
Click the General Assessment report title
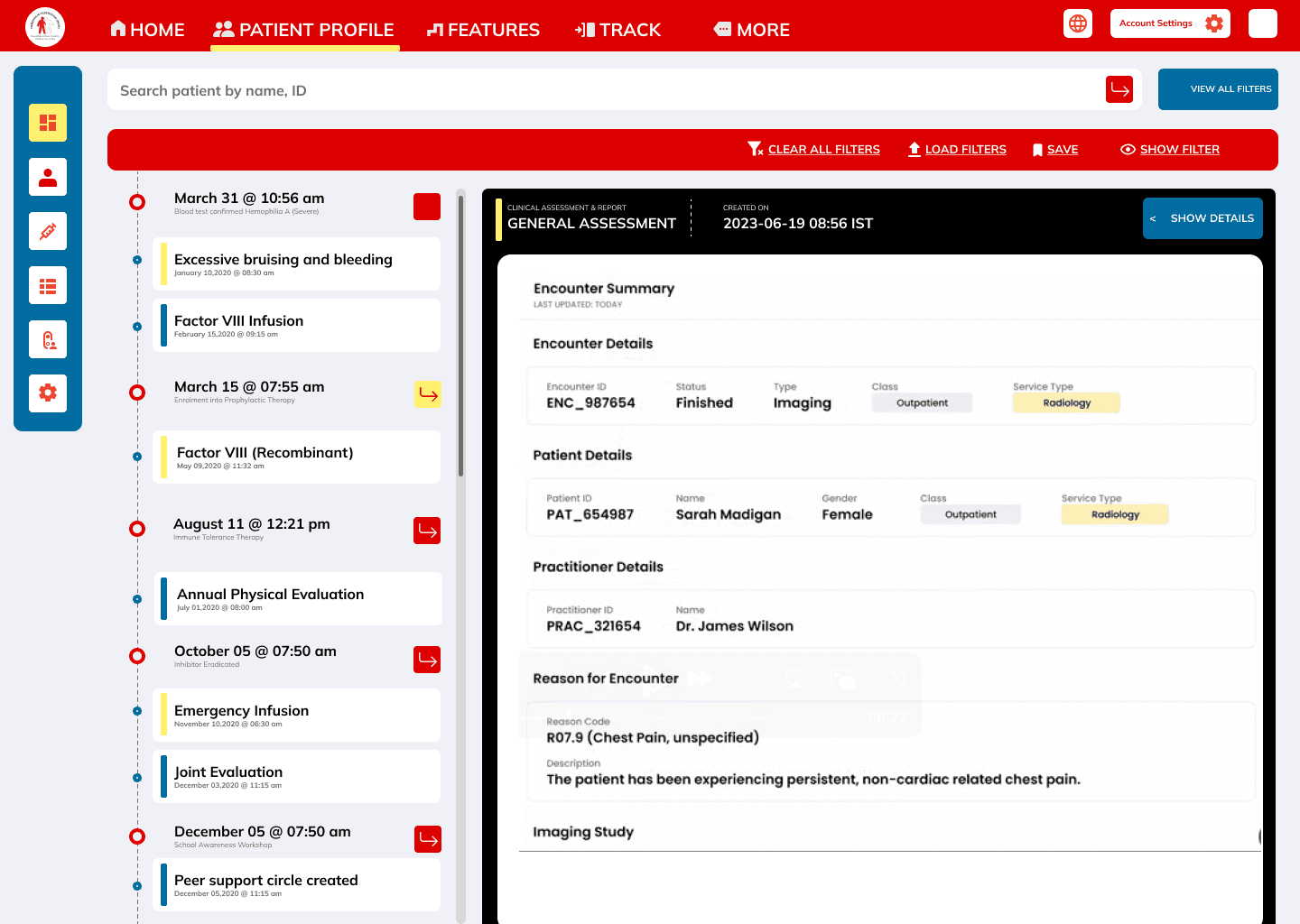click(591, 223)
